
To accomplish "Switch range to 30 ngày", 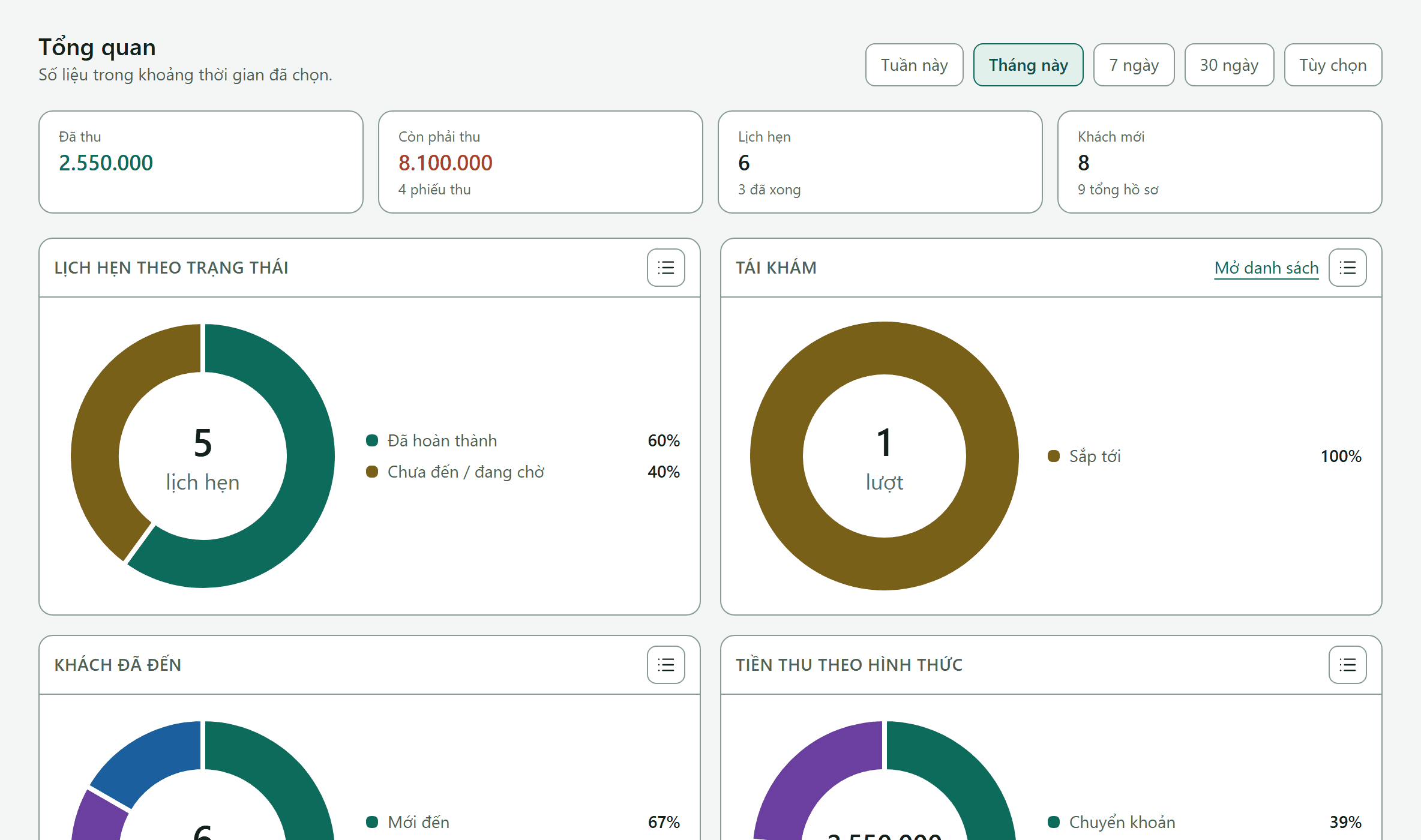I will [x=1229, y=65].
